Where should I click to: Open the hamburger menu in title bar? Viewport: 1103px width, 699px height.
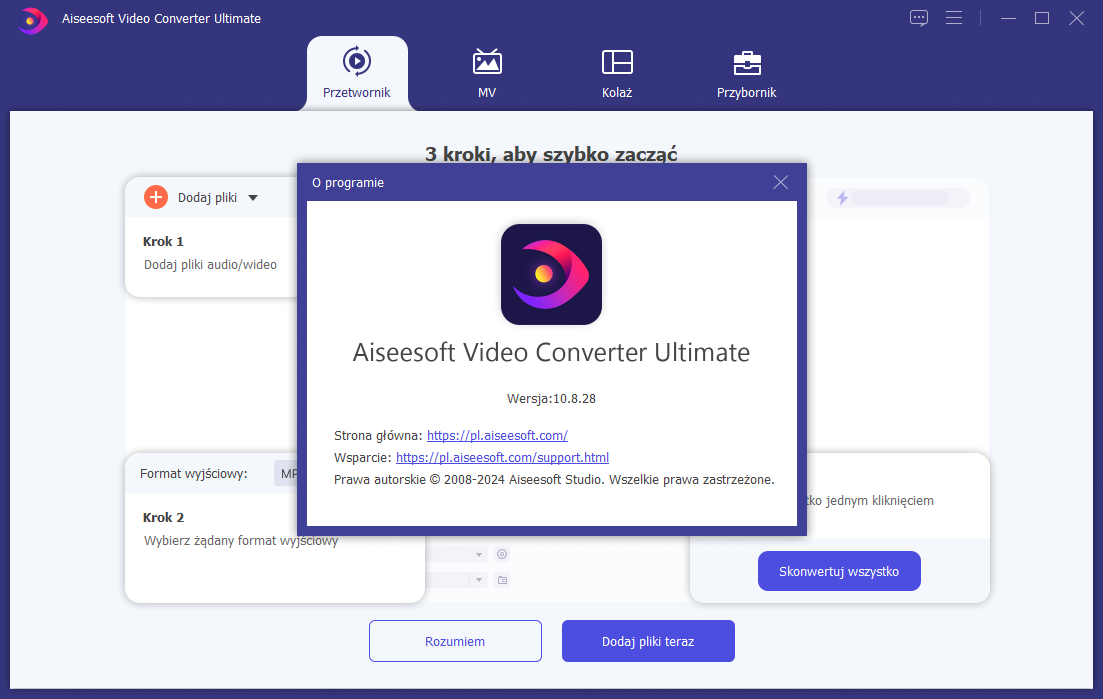tap(954, 18)
